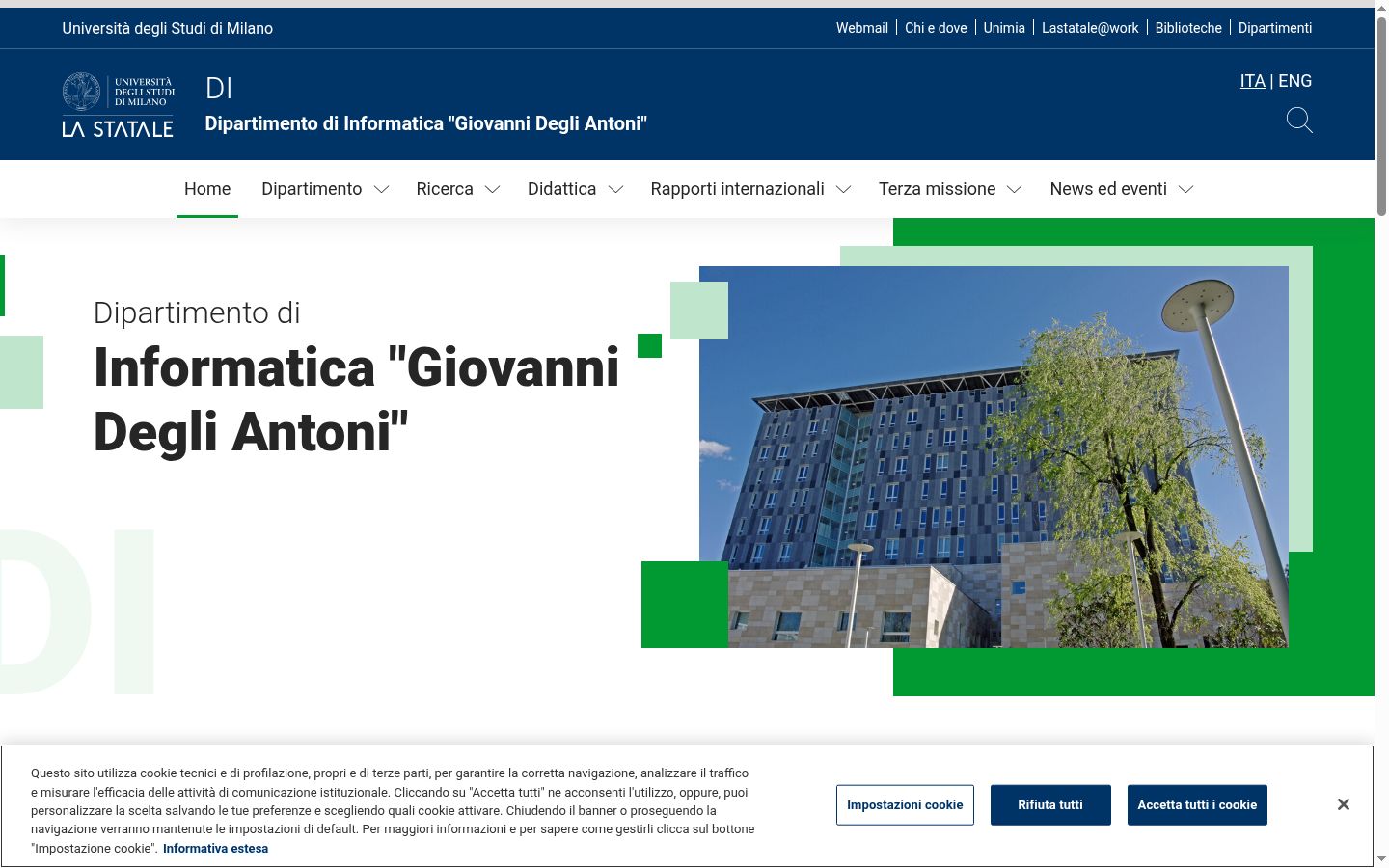Click the department building photo
Image resolution: width=1389 pixels, height=868 pixels.
click(994, 457)
